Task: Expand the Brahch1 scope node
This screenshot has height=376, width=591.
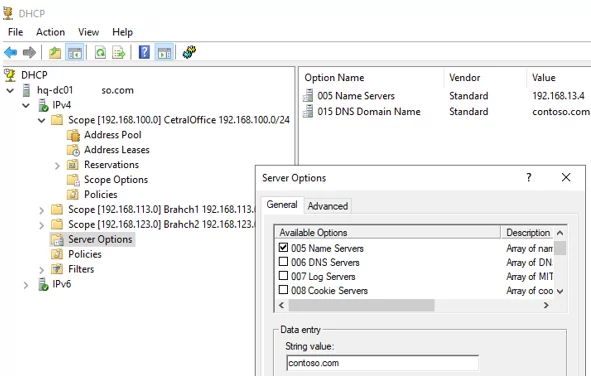Action: click(41, 210)
